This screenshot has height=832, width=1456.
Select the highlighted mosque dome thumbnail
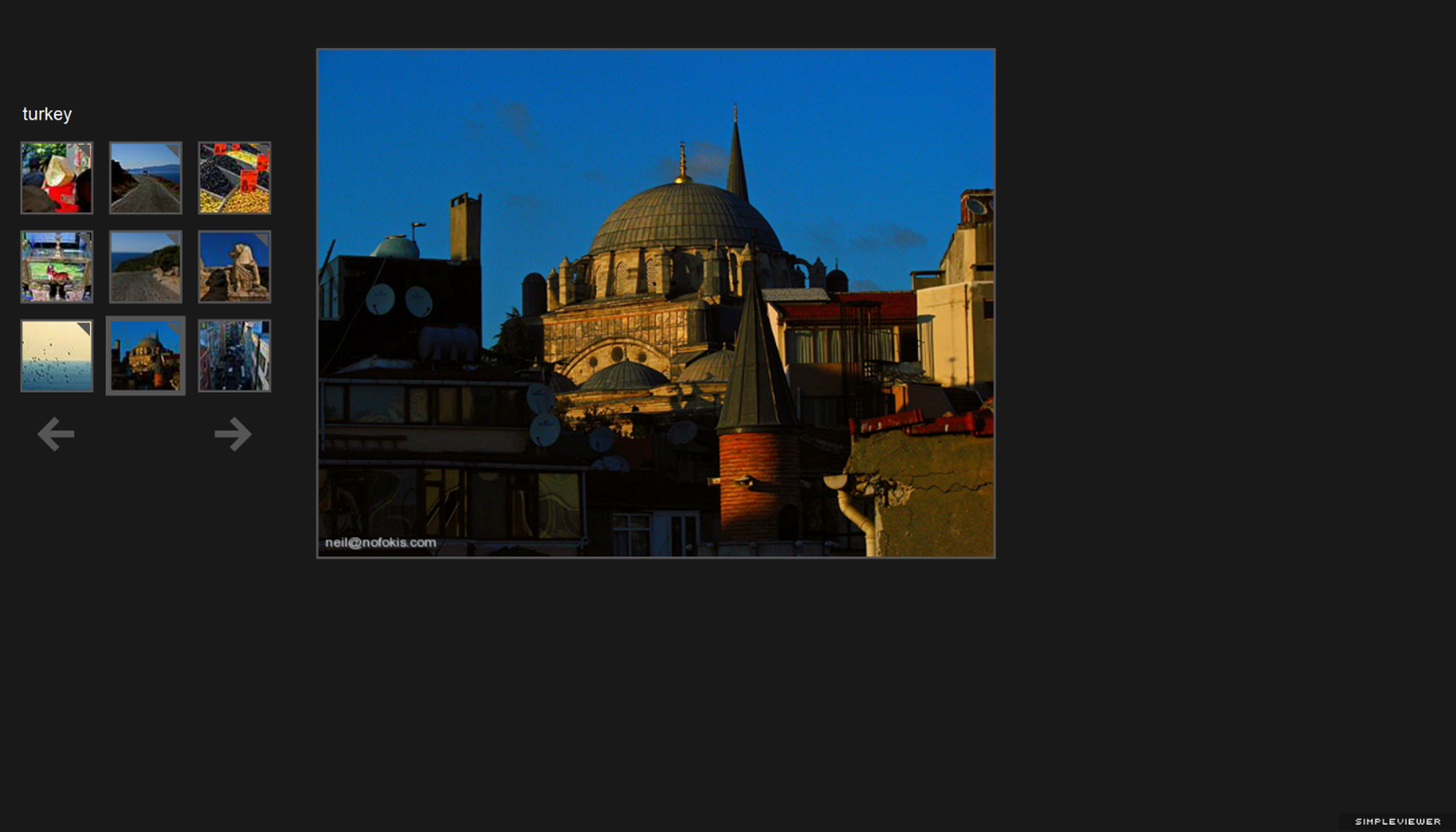pos(146,356)
